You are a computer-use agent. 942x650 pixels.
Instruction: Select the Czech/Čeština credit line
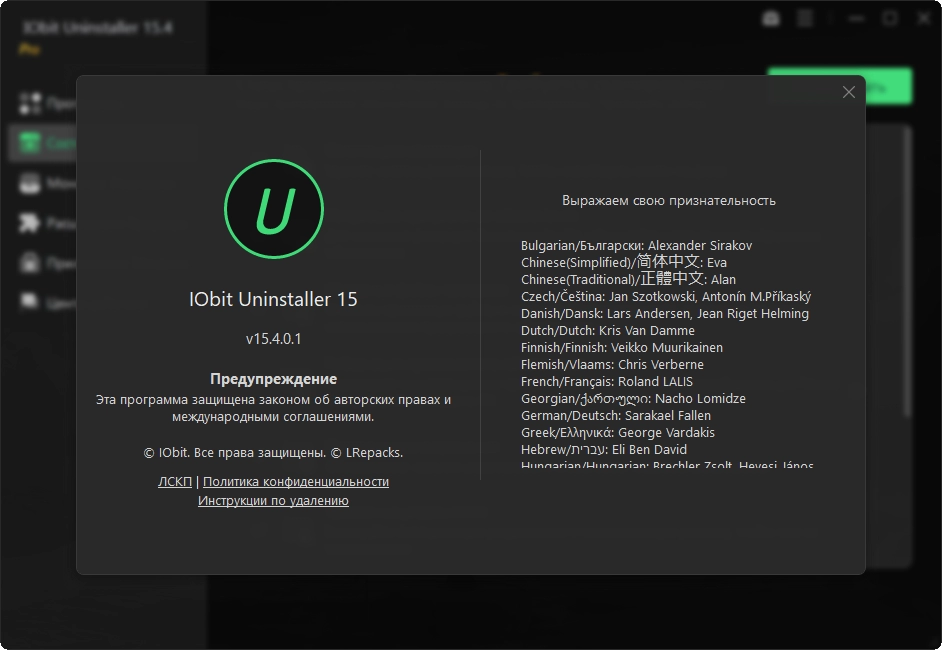(666, 296)
